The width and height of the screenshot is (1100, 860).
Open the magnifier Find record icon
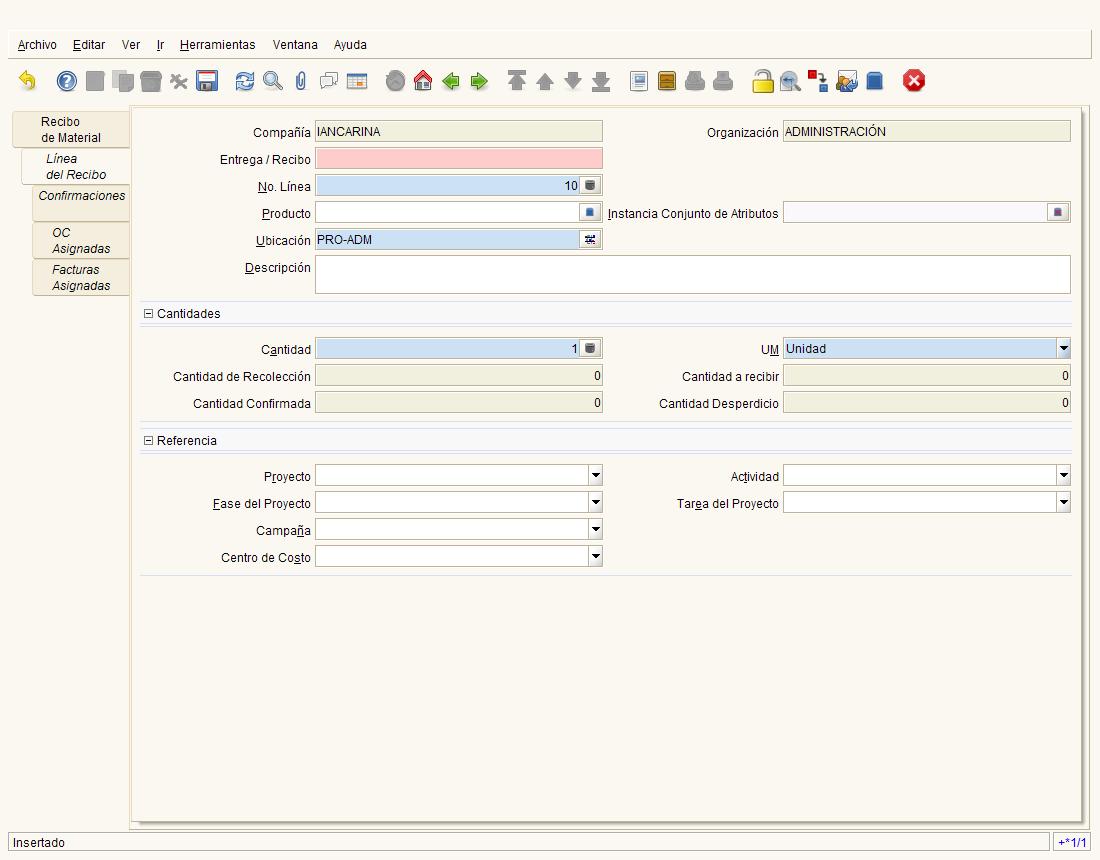[x=273, y=81]
